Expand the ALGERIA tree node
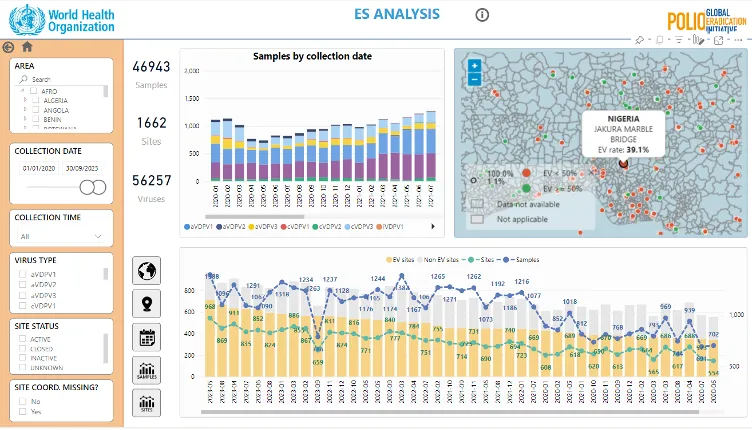 click(x=25, y=100)
